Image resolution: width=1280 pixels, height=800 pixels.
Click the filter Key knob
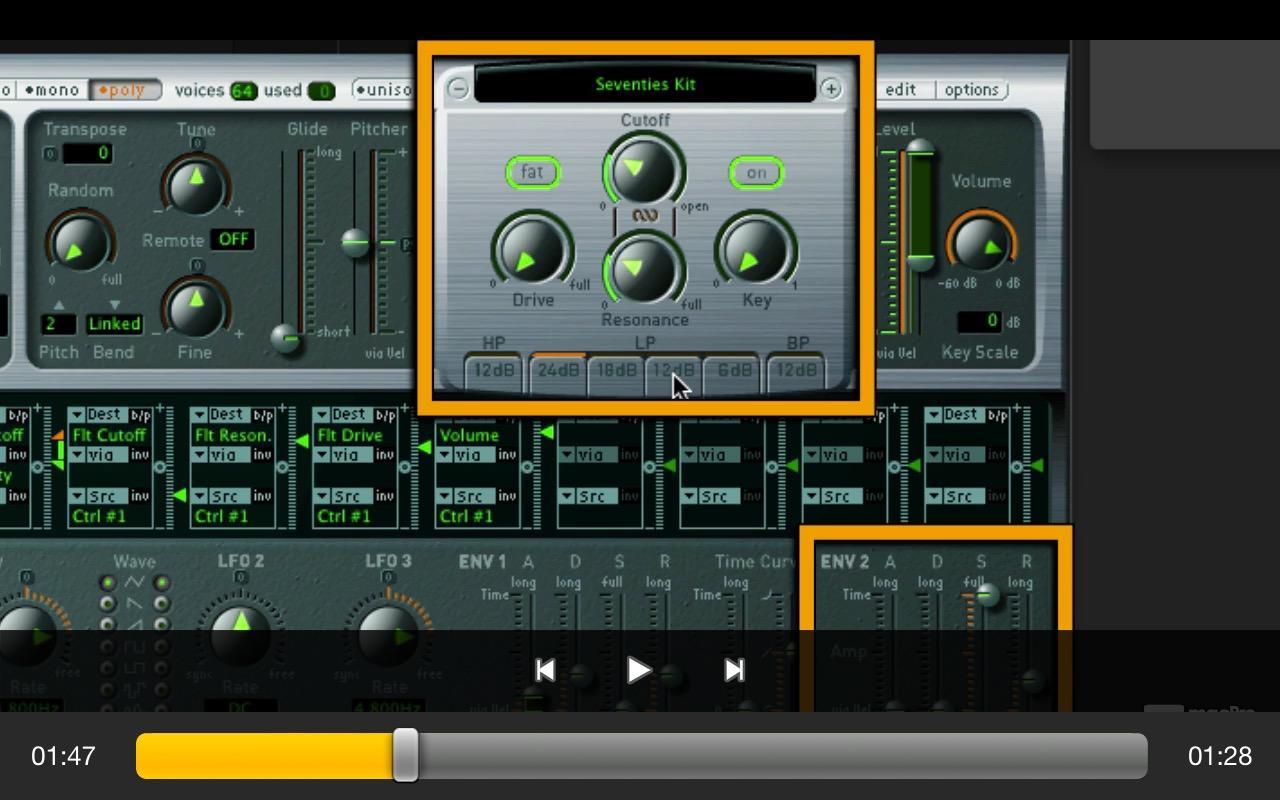pos(755,250)
